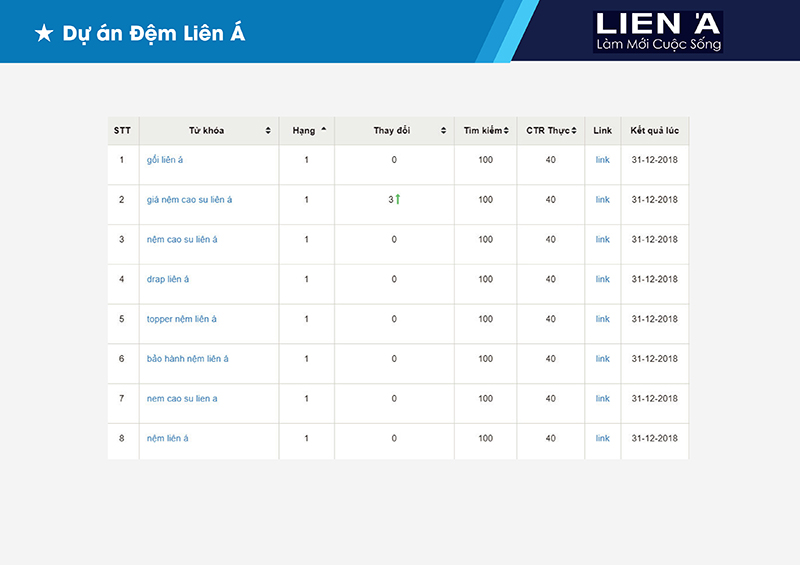Click the white star before Dự án
This screenshot has width=800, height=565.
point(43,34)
